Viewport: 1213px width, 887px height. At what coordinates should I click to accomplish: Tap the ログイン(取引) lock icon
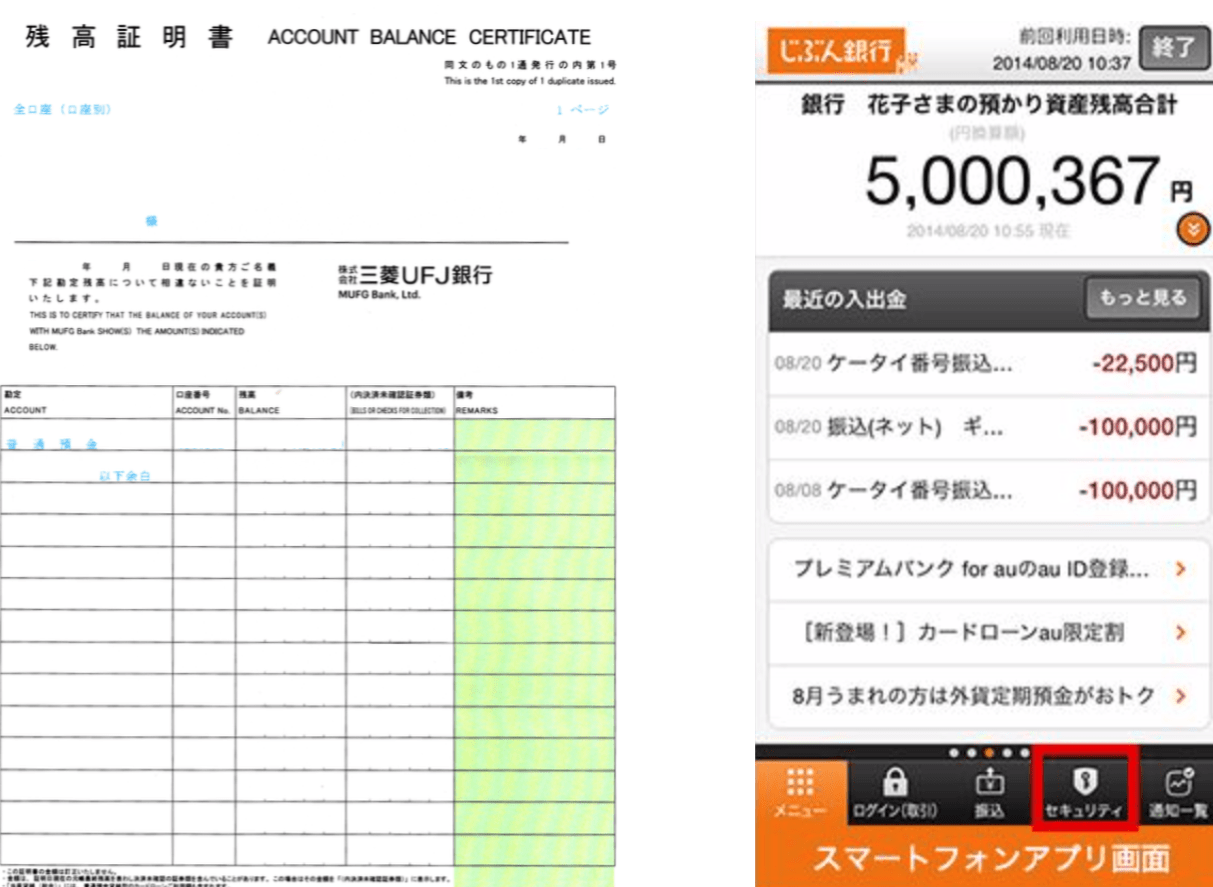tap(894, 794)
